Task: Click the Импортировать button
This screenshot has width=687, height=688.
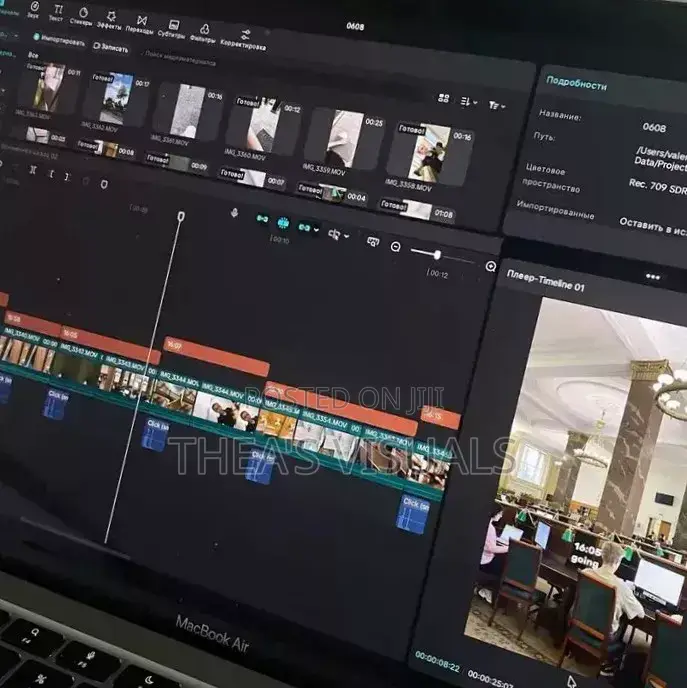Action: [59, 40]
